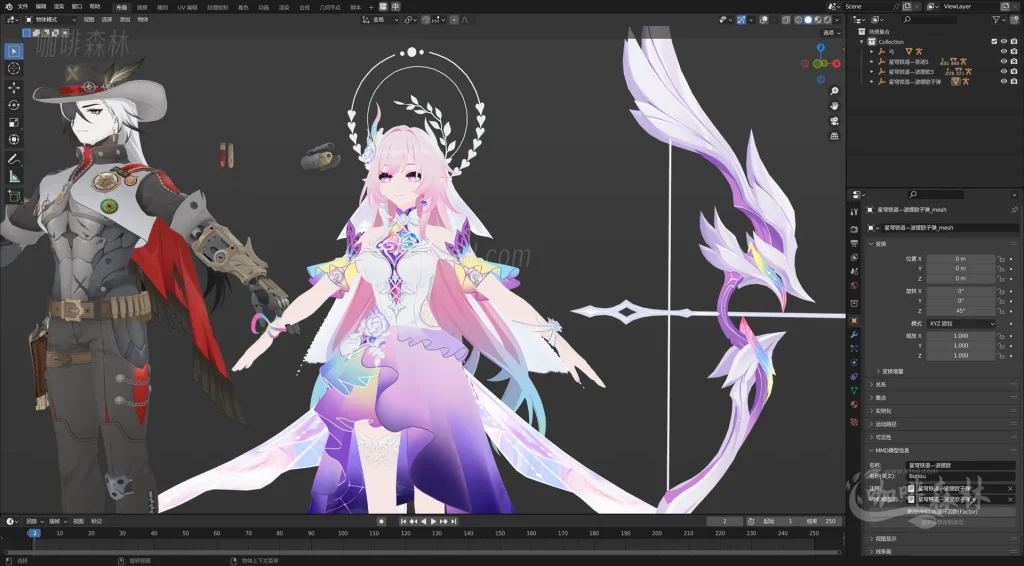Select the Annotate pencil tool
Screen dimensions: 1024x566
tap(14, 159)
